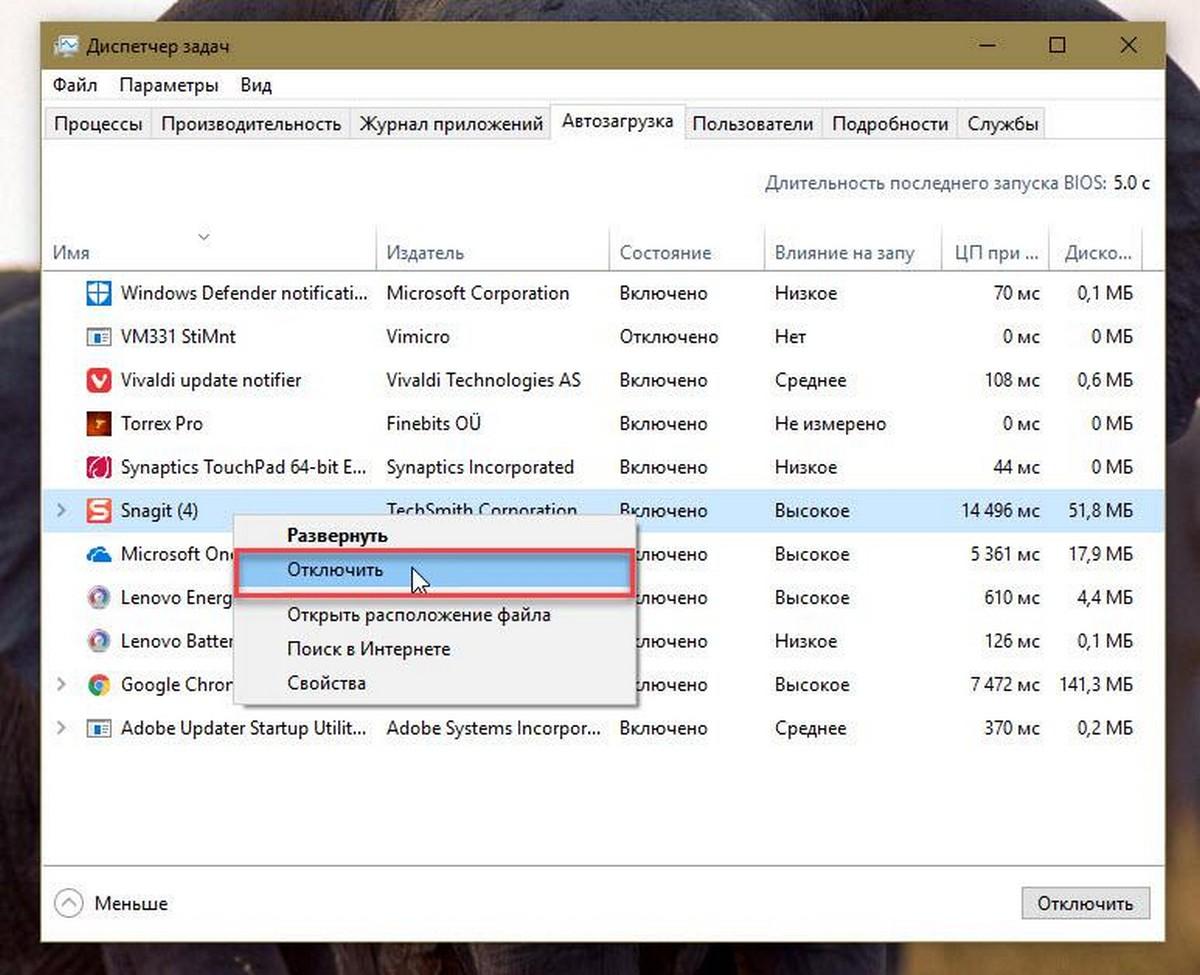Choose Открыть расположение файла in context menu
The width and height of the screenshot is (1200, 975).
point(434,614)
